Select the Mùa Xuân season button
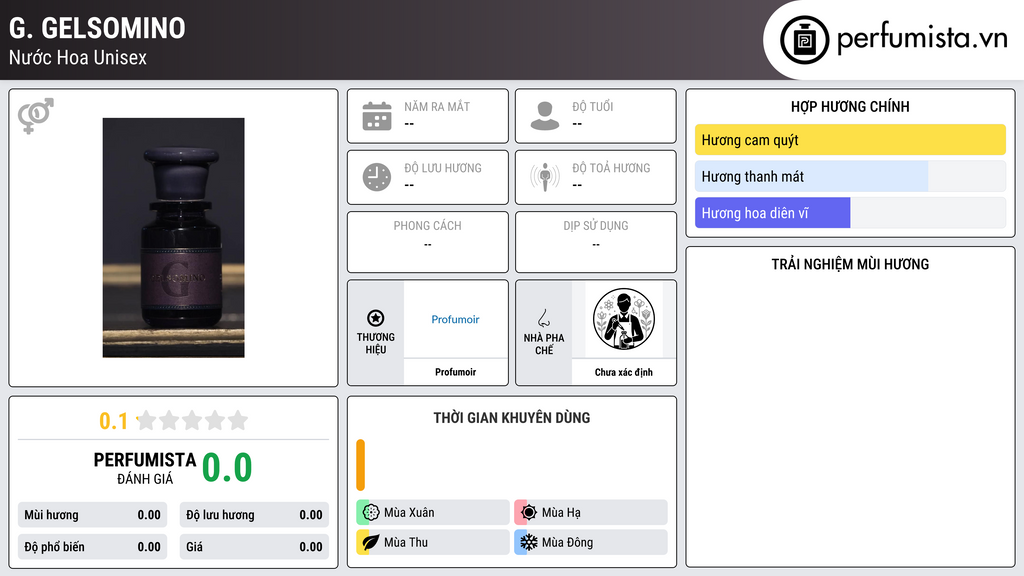The height and width of the screenshot is (576, 1024). point(433,513)
